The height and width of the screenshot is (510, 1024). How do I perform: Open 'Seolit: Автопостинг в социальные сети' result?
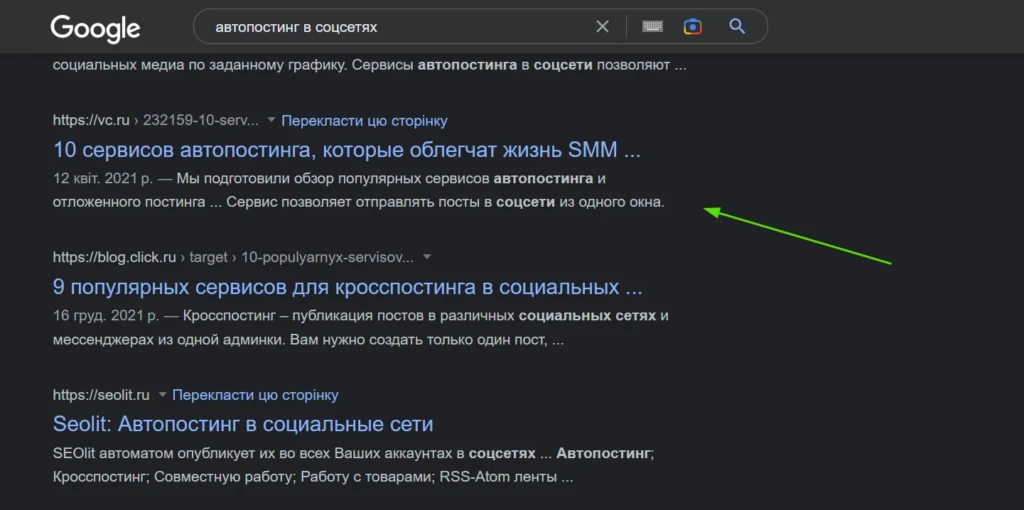pos(243,424)
